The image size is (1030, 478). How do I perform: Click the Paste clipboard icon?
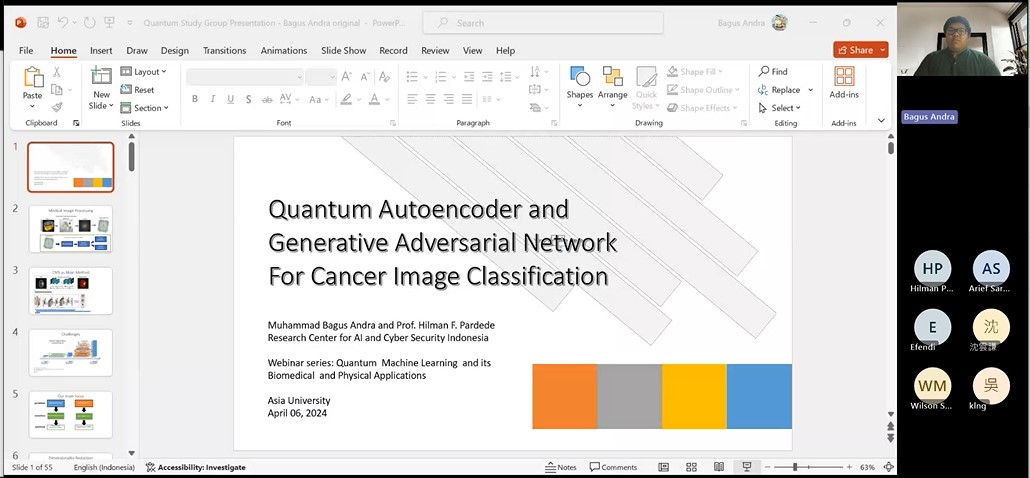32,77
